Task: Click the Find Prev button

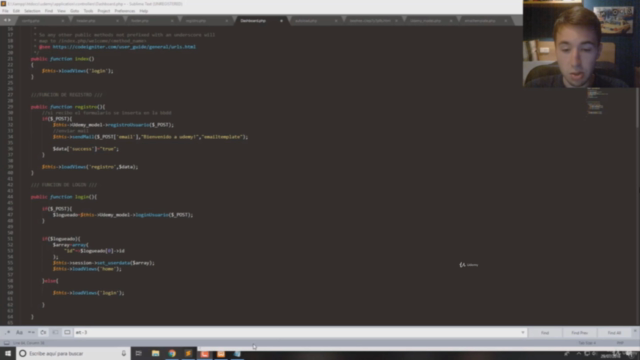Action: (579, 333)
